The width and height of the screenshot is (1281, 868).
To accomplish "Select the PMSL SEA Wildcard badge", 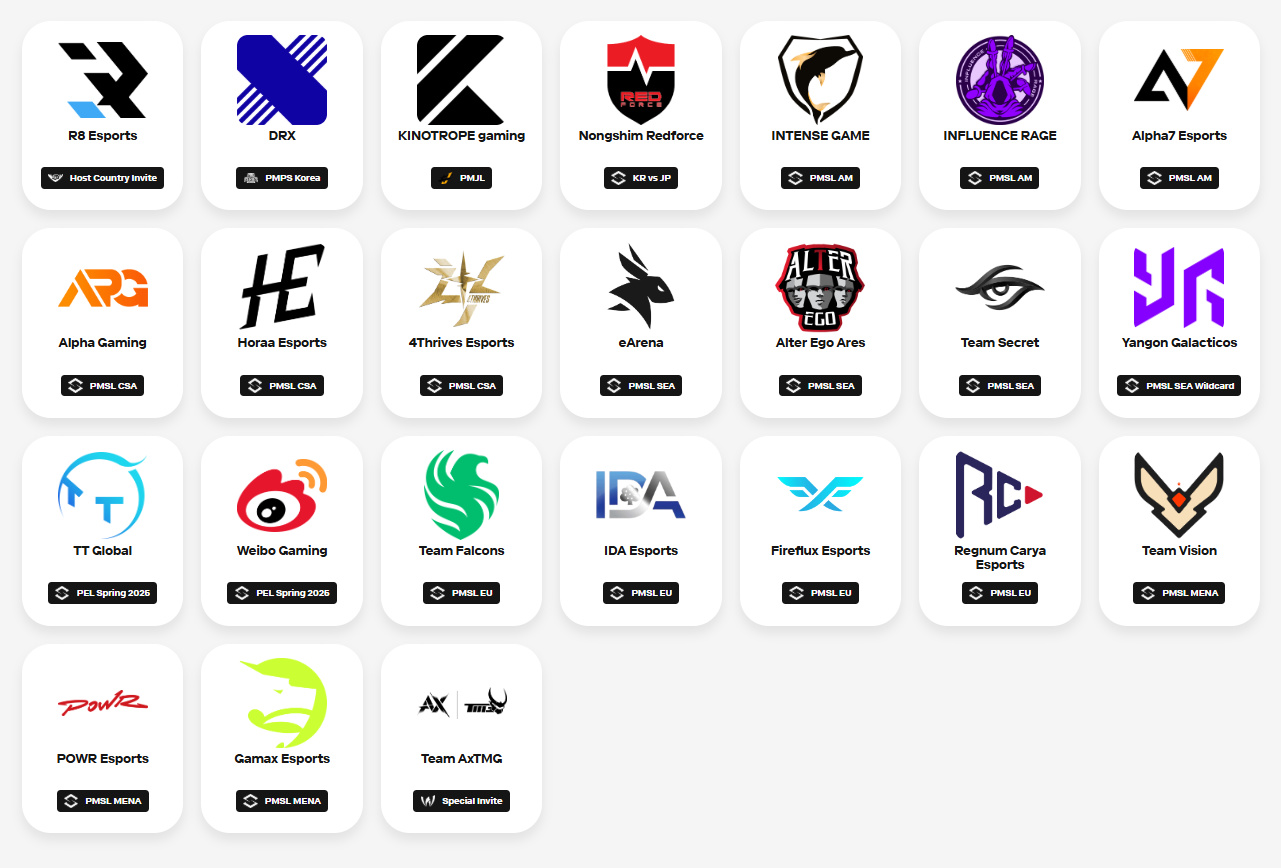I will pos(1179,385).
